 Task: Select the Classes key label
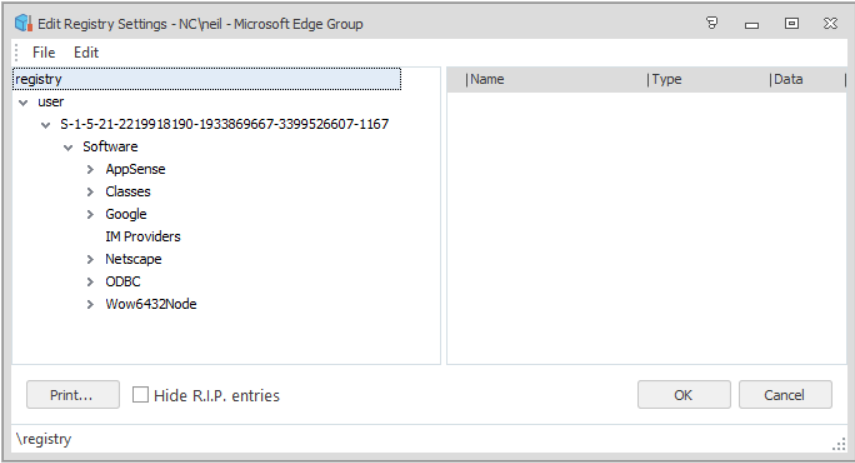pyautogui.click(x=128, y=192)
